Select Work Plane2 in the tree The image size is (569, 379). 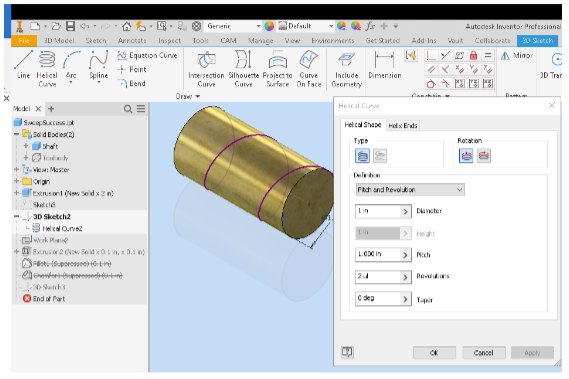pyautogui.click(x=45, y=240)
